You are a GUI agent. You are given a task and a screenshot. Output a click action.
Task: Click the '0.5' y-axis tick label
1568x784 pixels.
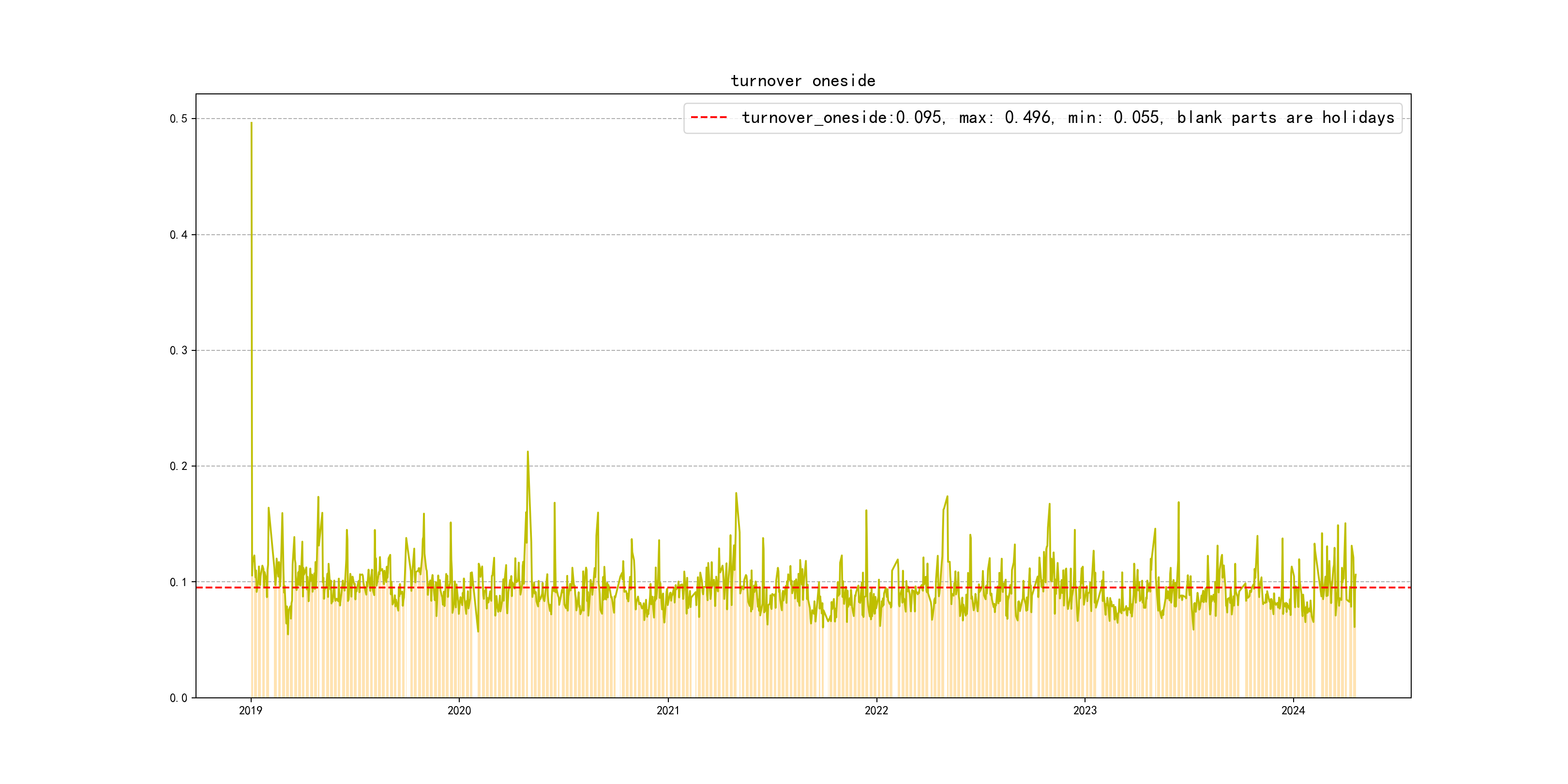pos(179,119)
